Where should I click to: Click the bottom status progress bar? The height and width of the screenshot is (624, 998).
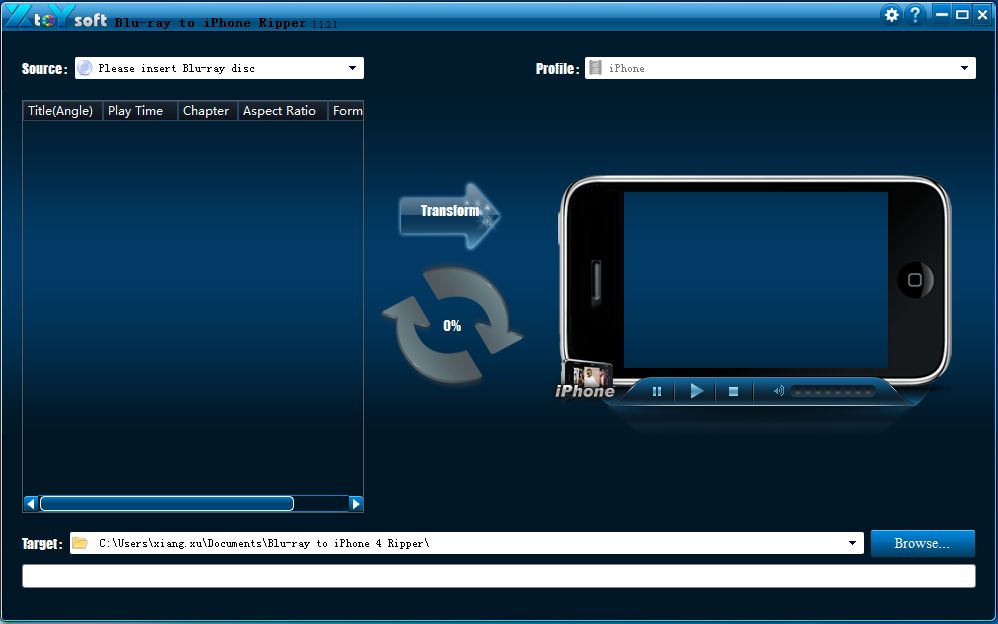pyautogui.click(x=498, y=576)
